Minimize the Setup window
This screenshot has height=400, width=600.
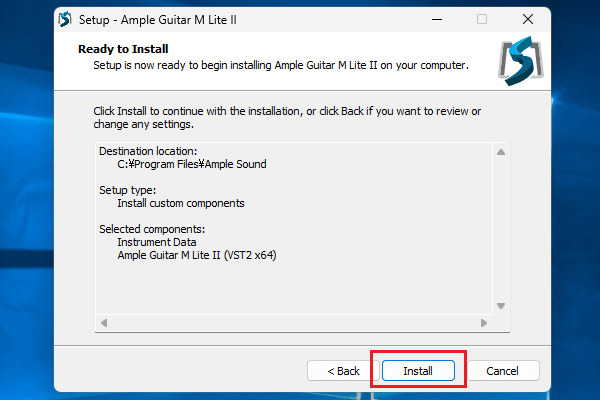pos(436,19)
